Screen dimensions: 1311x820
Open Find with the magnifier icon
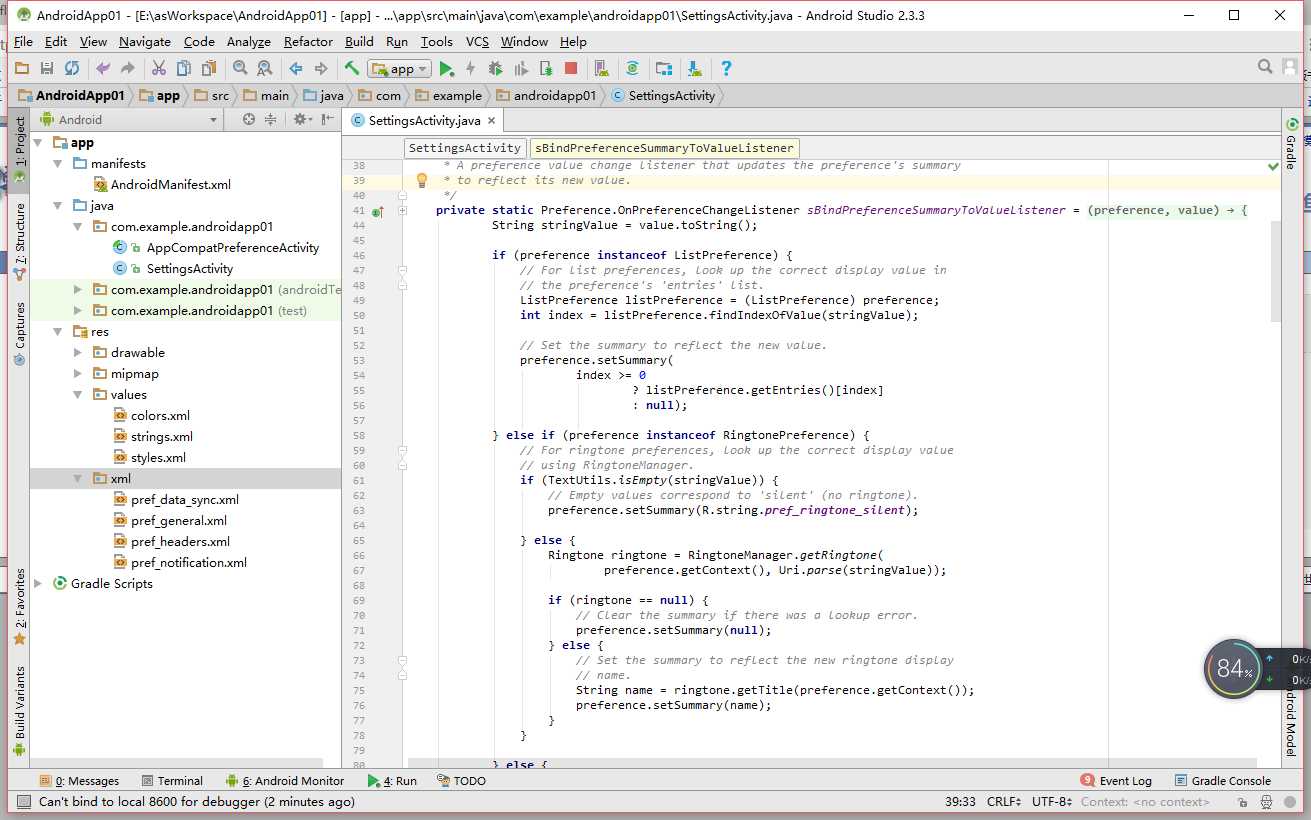(240, 68)
